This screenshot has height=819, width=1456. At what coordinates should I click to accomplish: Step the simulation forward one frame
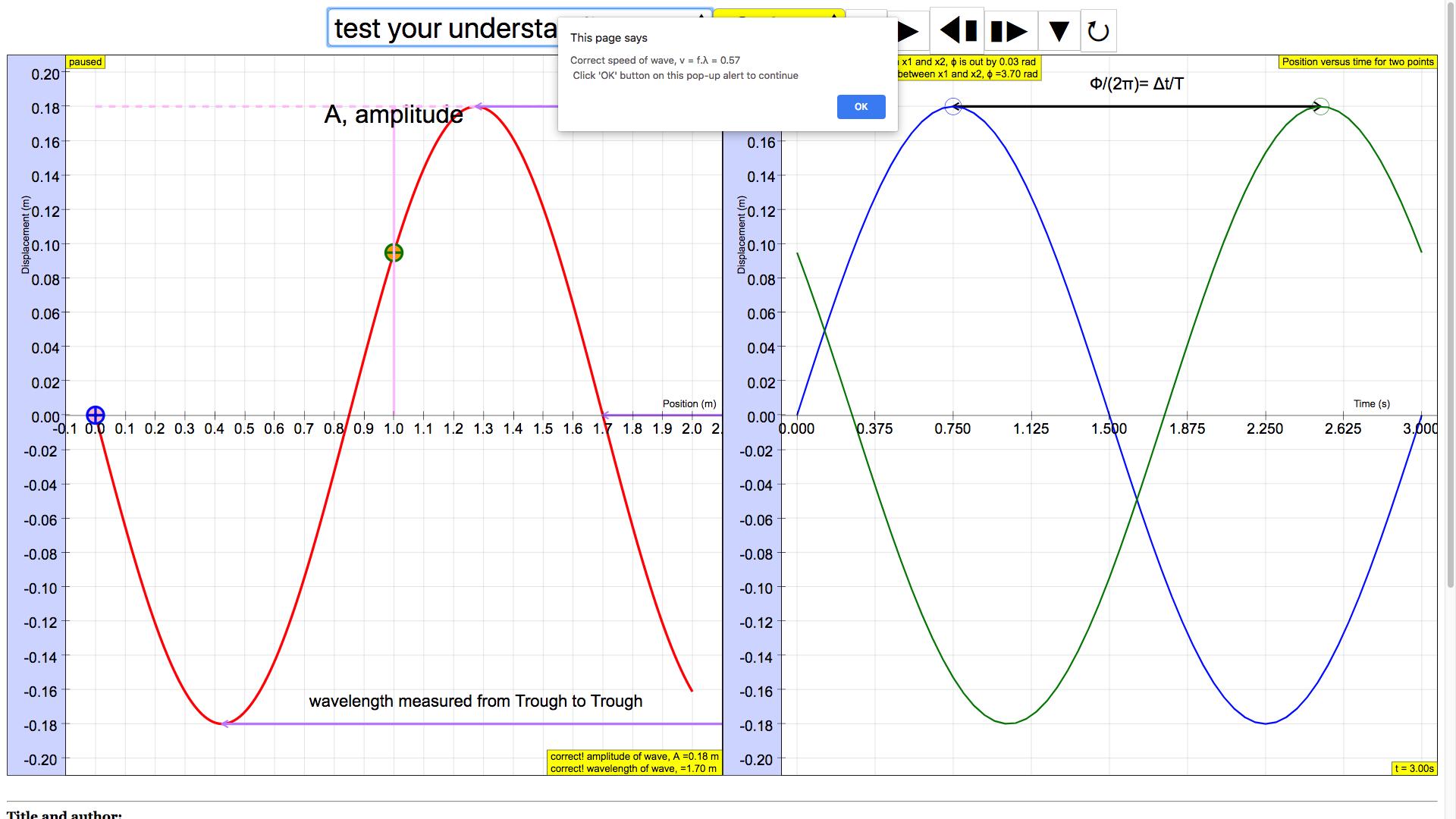1010,30
